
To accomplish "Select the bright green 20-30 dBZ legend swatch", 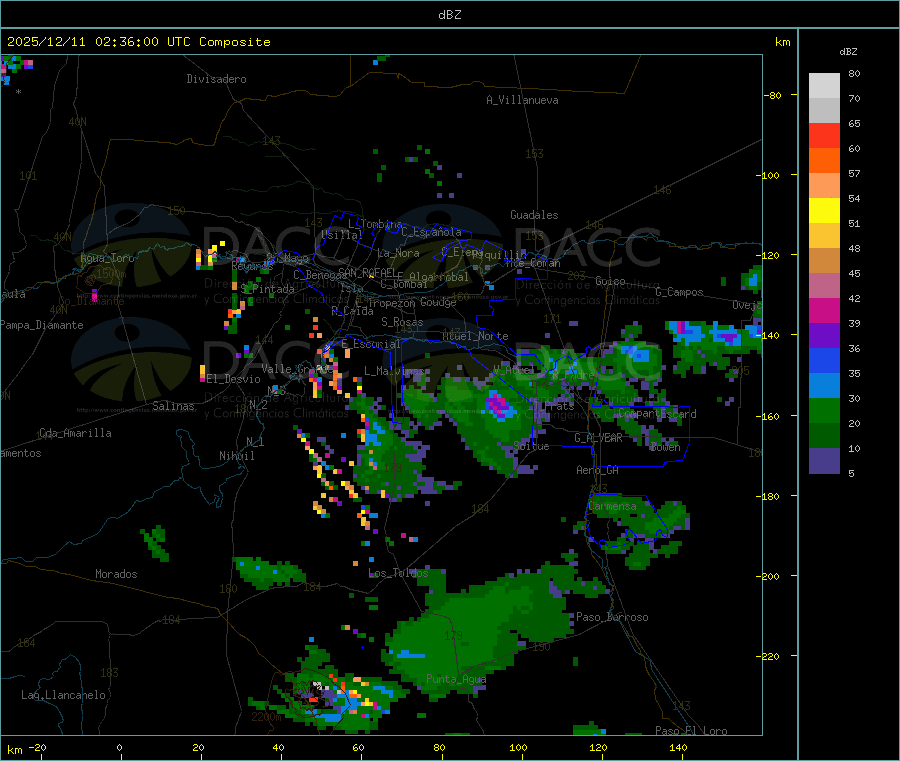I will pyautogui.click(x=824, y=410).
